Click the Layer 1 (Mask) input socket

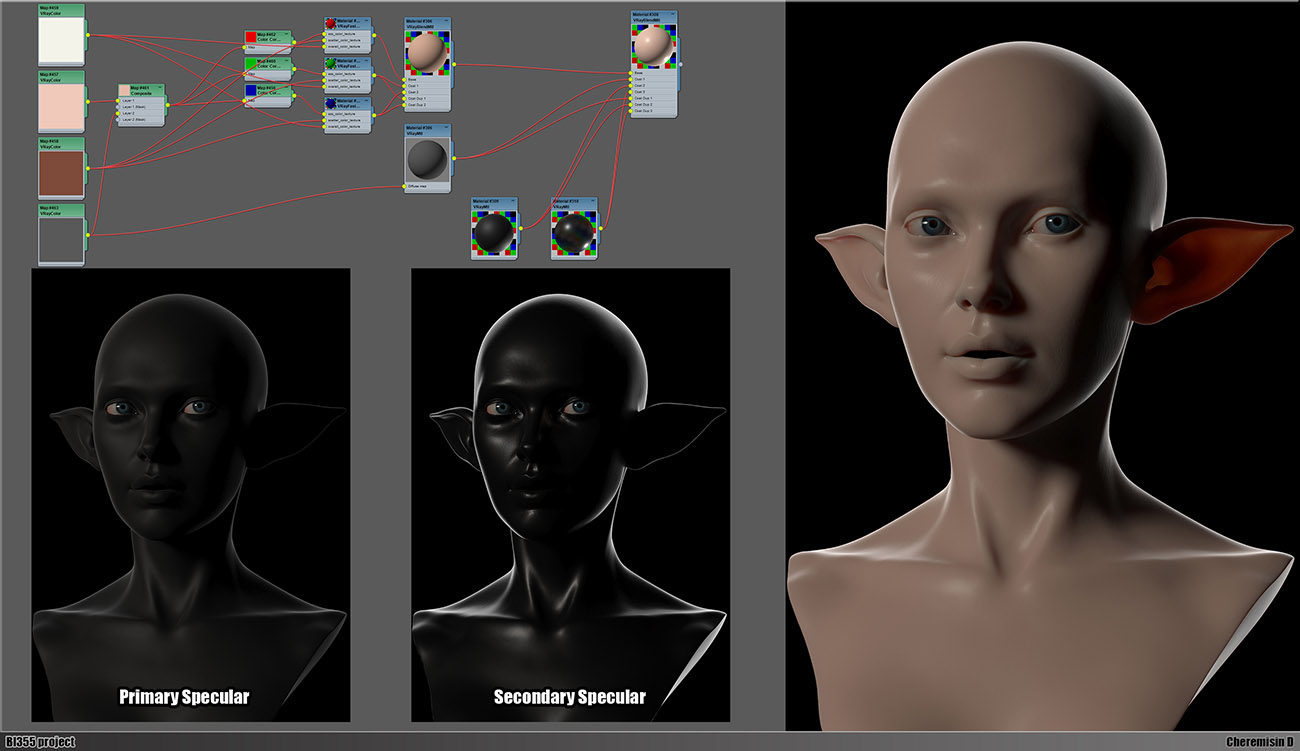[117, 107]
